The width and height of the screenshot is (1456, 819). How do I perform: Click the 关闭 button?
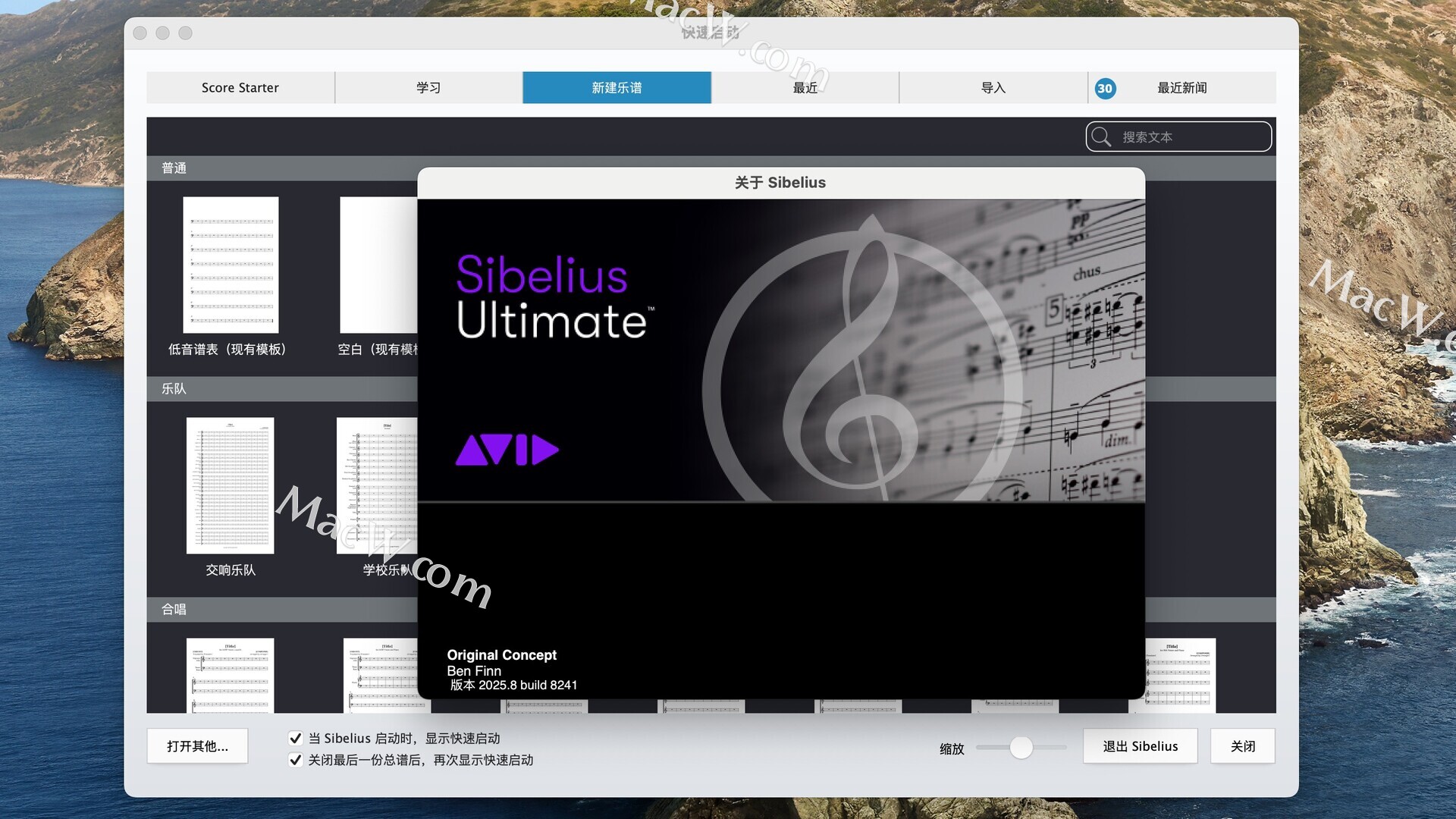(1242, 746)
